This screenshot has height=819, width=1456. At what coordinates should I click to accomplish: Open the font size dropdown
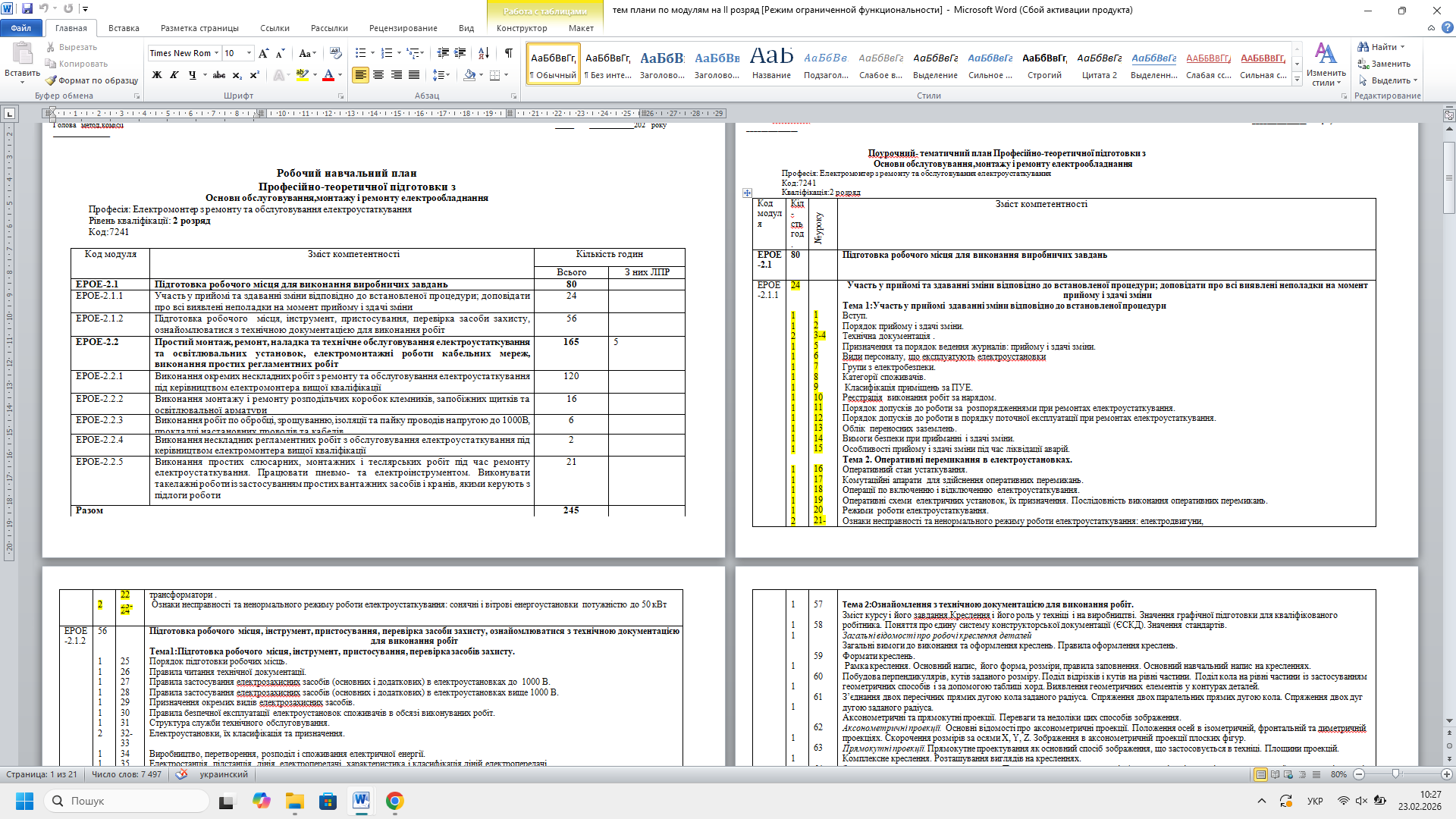pyautogui.click(x=249, y=53)
